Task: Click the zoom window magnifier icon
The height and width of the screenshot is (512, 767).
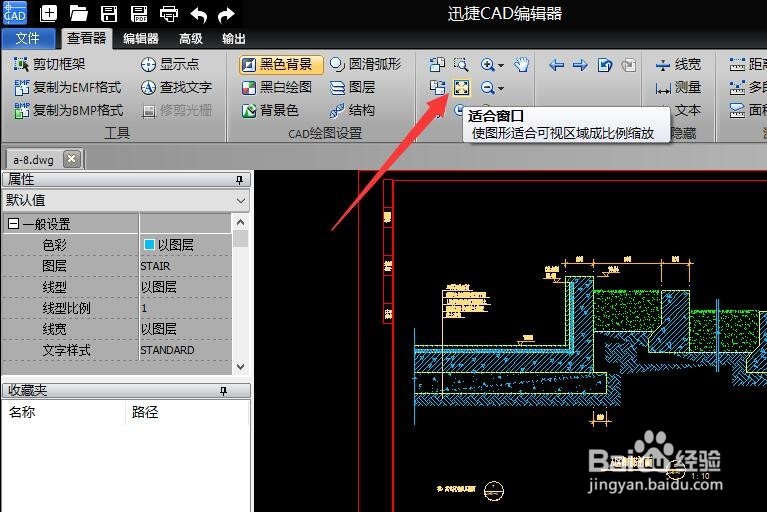Action: (461, 65)
